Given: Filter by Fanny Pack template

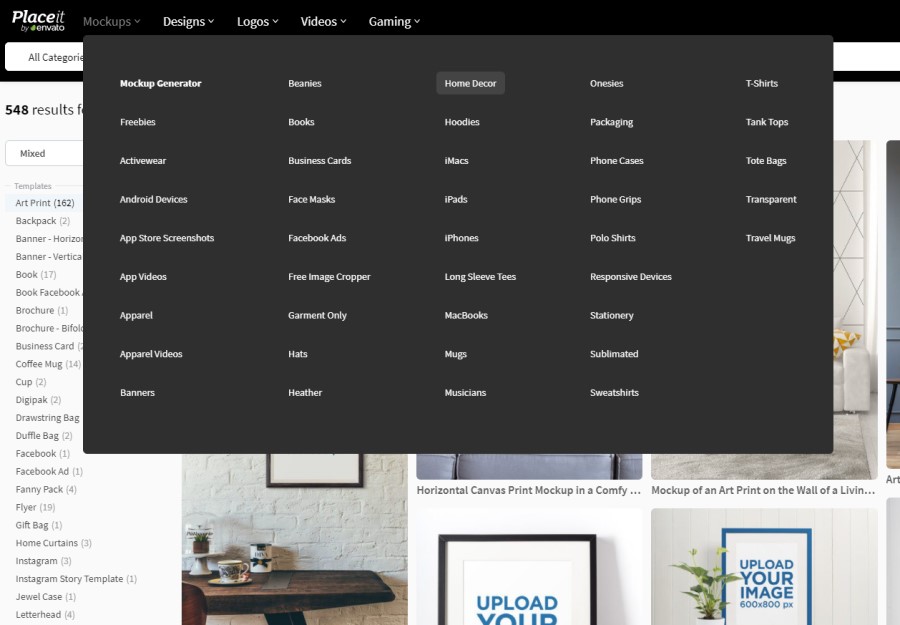Looking at the screenshot, I should coord(46,490).
